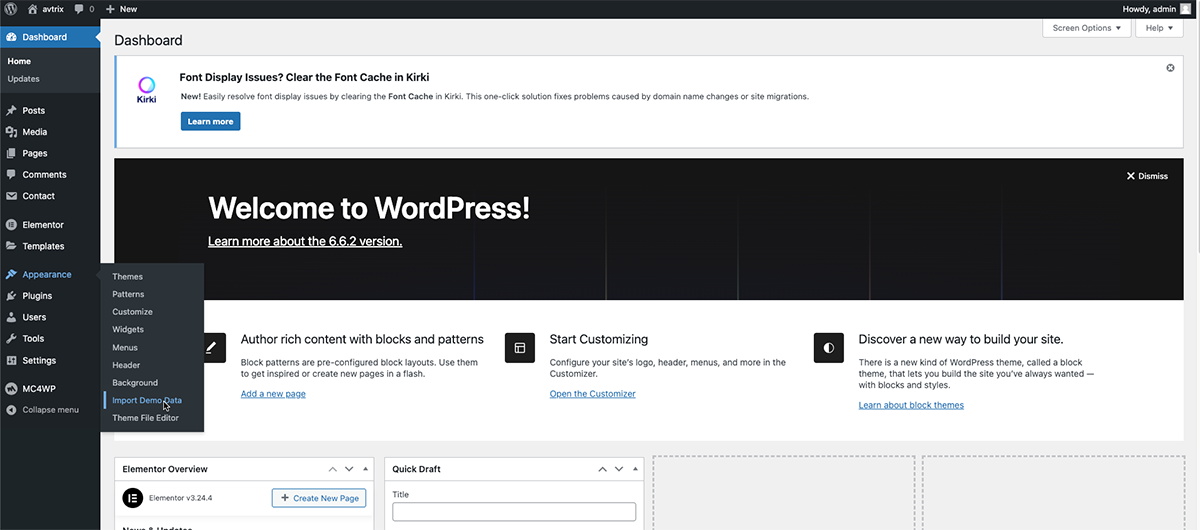
Task: Open the comments bubble in admin bar
Action: point(78,9)
